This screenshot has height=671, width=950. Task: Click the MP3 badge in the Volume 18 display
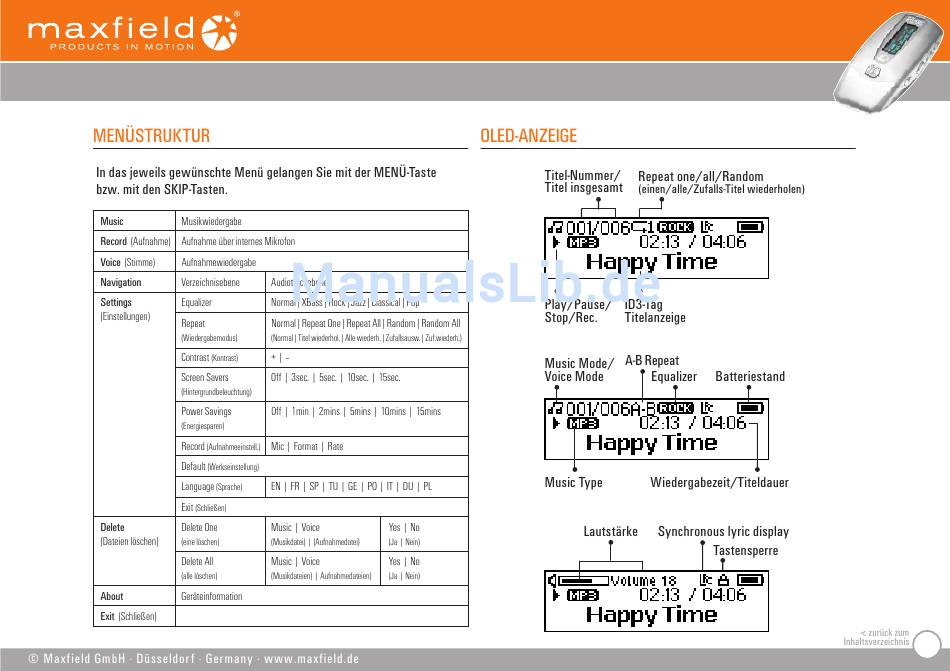(x=582, y=595)
